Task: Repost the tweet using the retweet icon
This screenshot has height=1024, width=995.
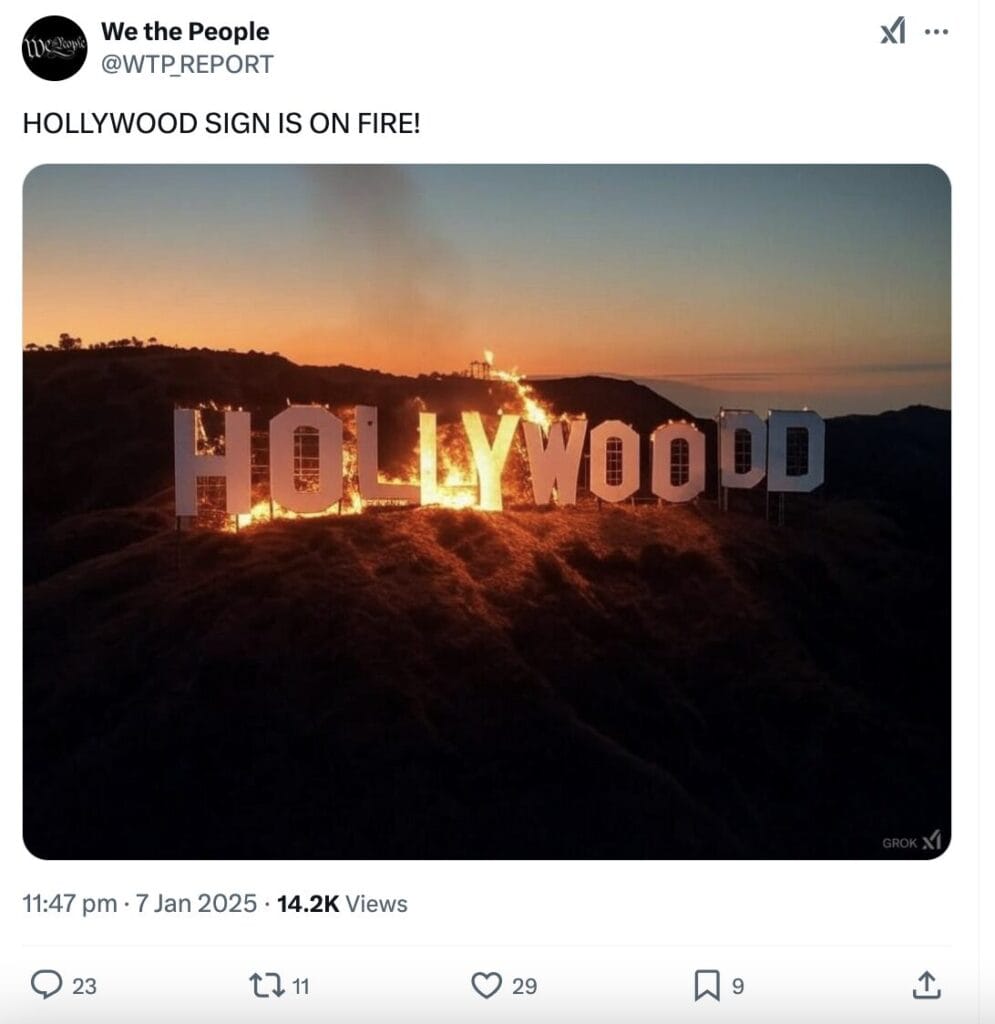Action: (266, 985)
